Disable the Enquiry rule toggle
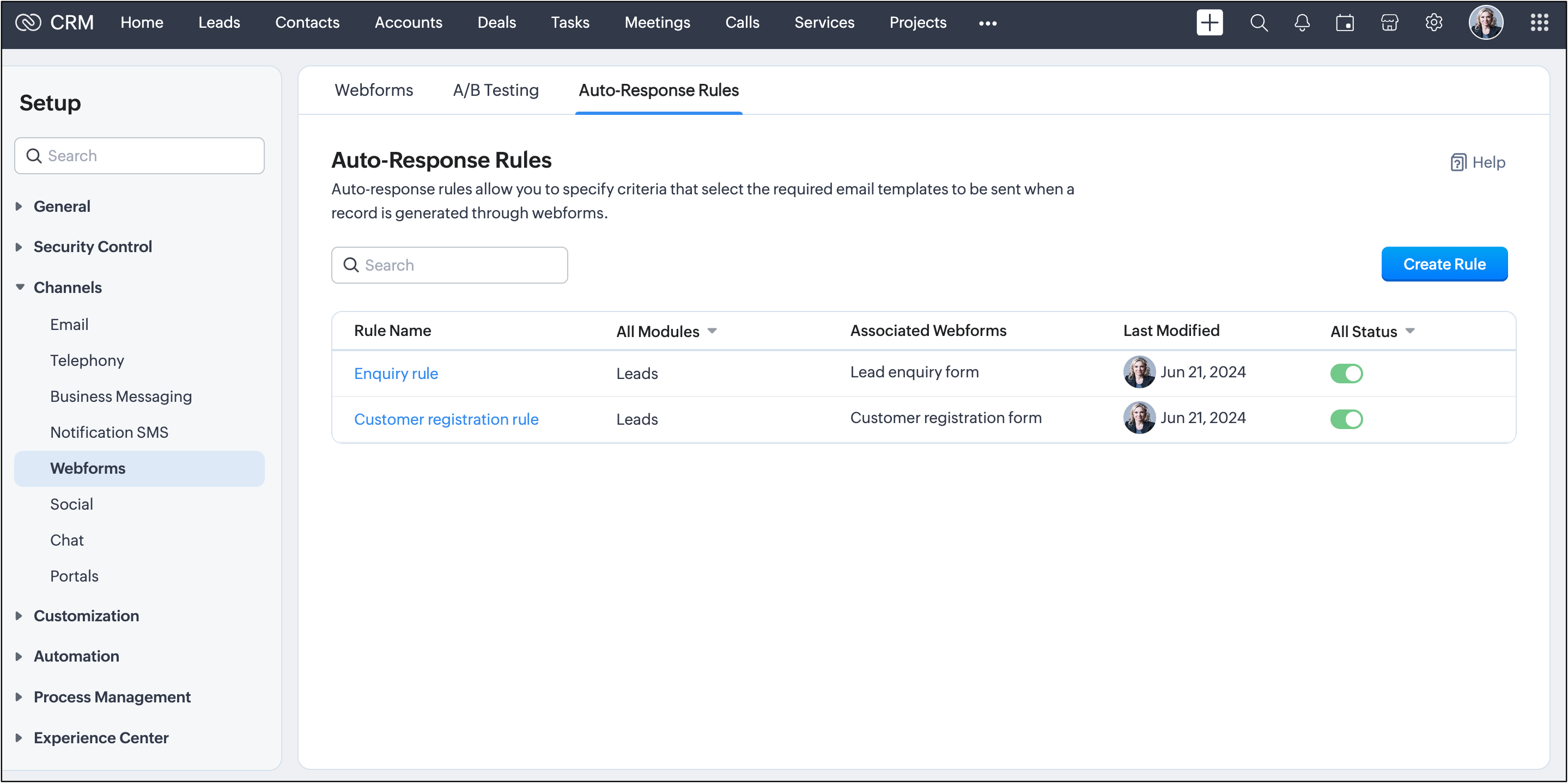This screenshot has height=783, width=1568. tap(1346, 373)
